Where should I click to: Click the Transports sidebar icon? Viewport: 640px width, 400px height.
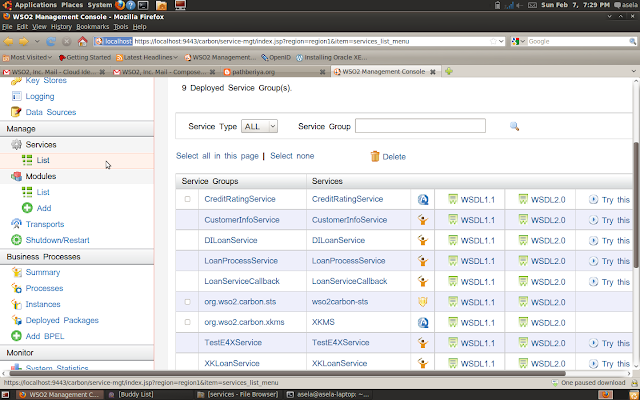click(16, 224)
